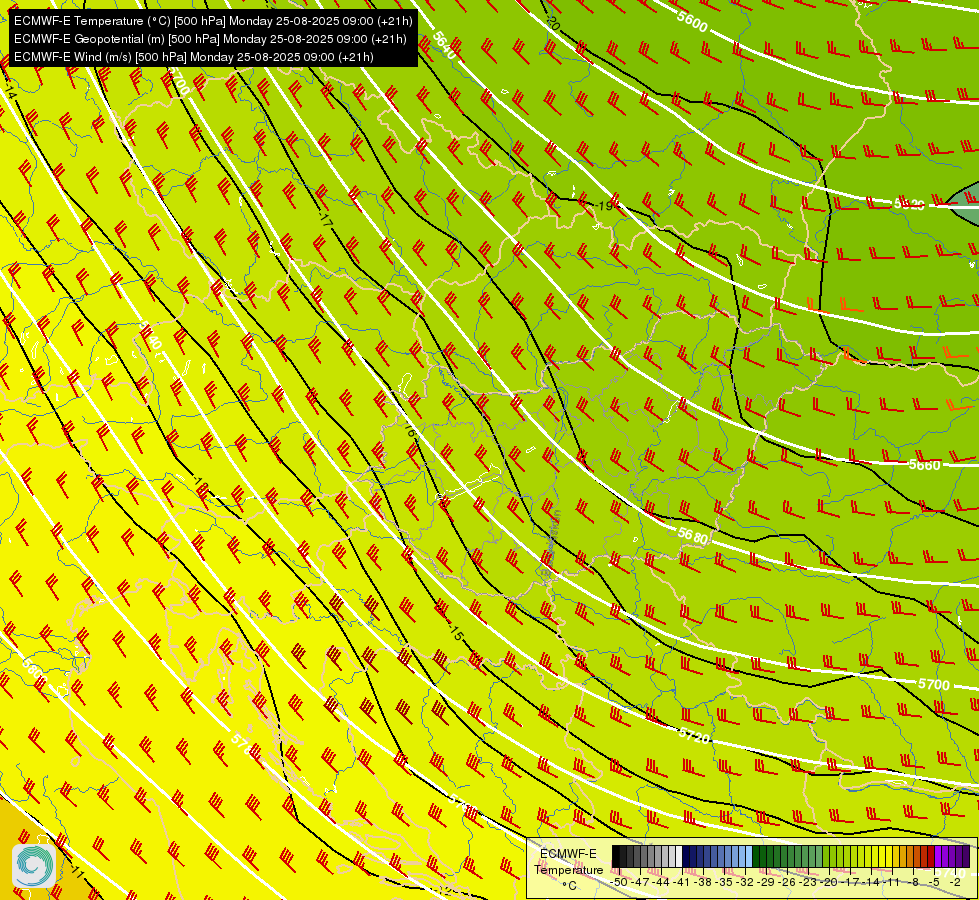Pick the black leftmost legend color swatch
979x900 pixels.
pyautogui.click(x=616, y=856)
